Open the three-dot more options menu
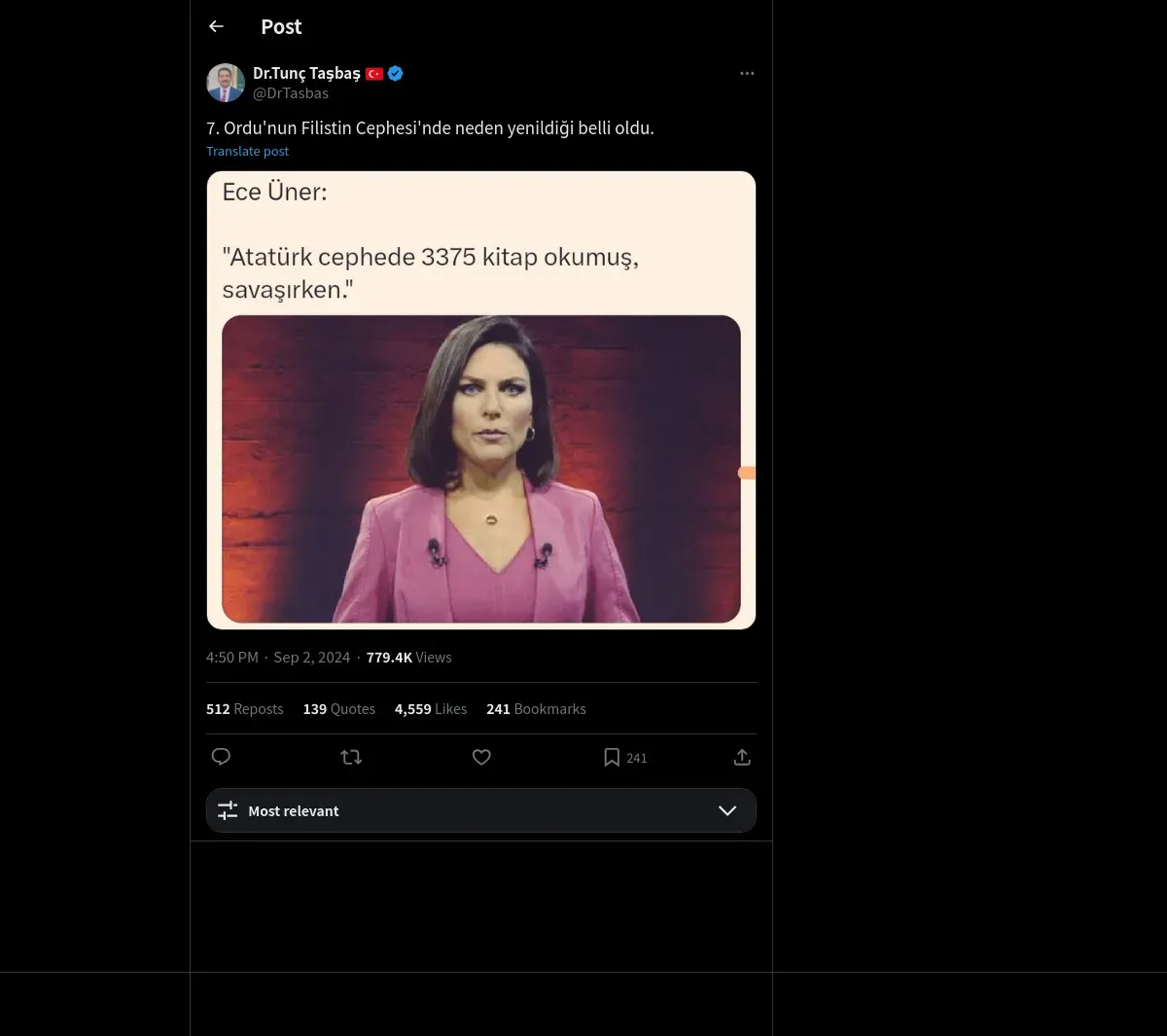The width and height of the screenshot is (1167, 1036). [747, 74]
